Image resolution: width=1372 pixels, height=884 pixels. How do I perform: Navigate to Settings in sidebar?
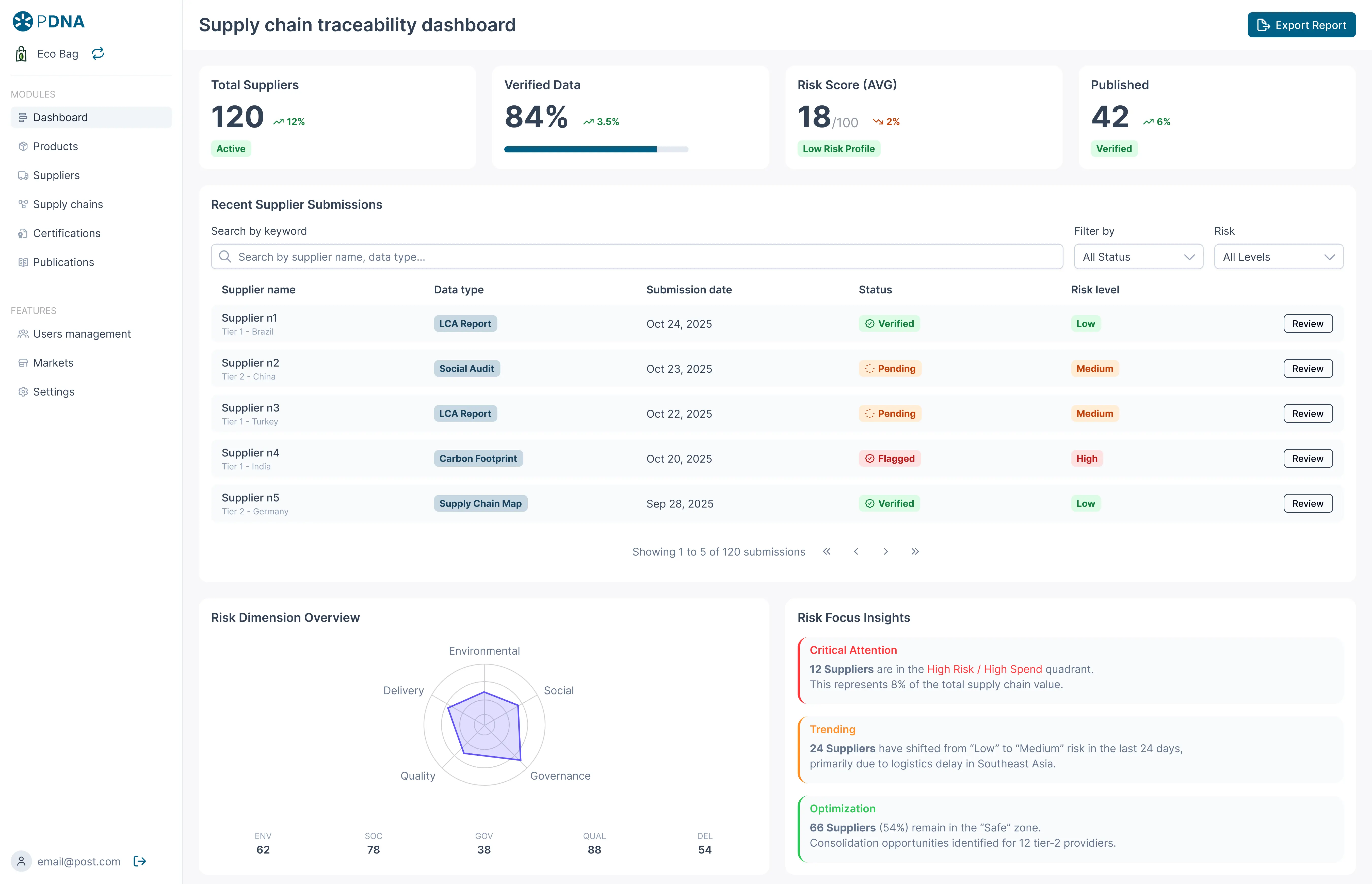[x=53, y=391]
